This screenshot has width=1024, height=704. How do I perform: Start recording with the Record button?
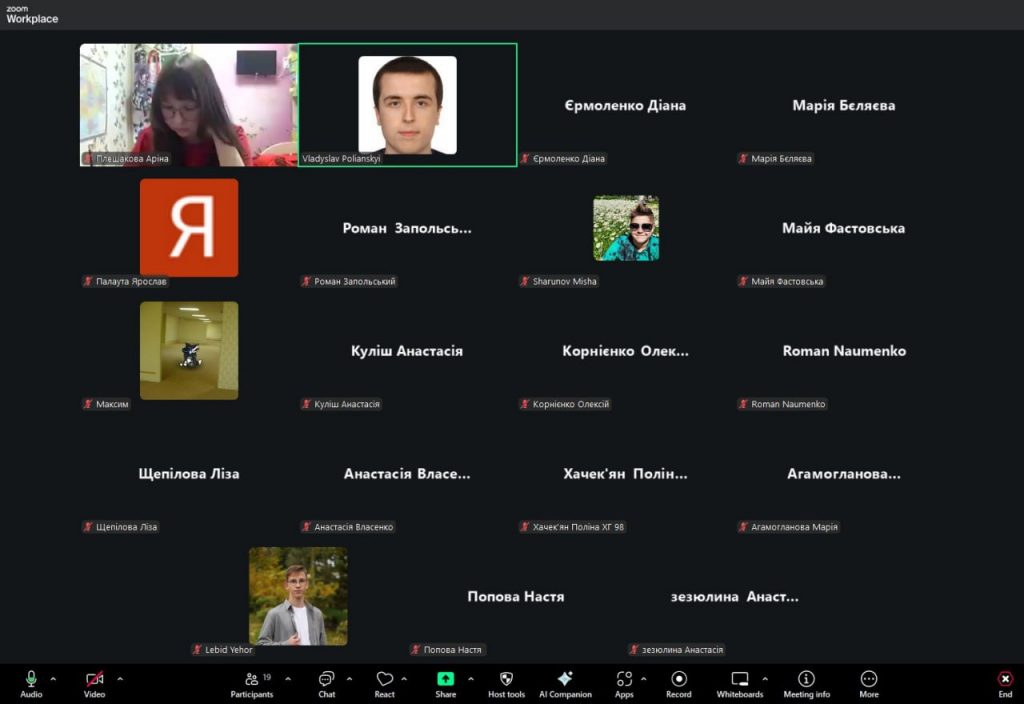(678, 683)
